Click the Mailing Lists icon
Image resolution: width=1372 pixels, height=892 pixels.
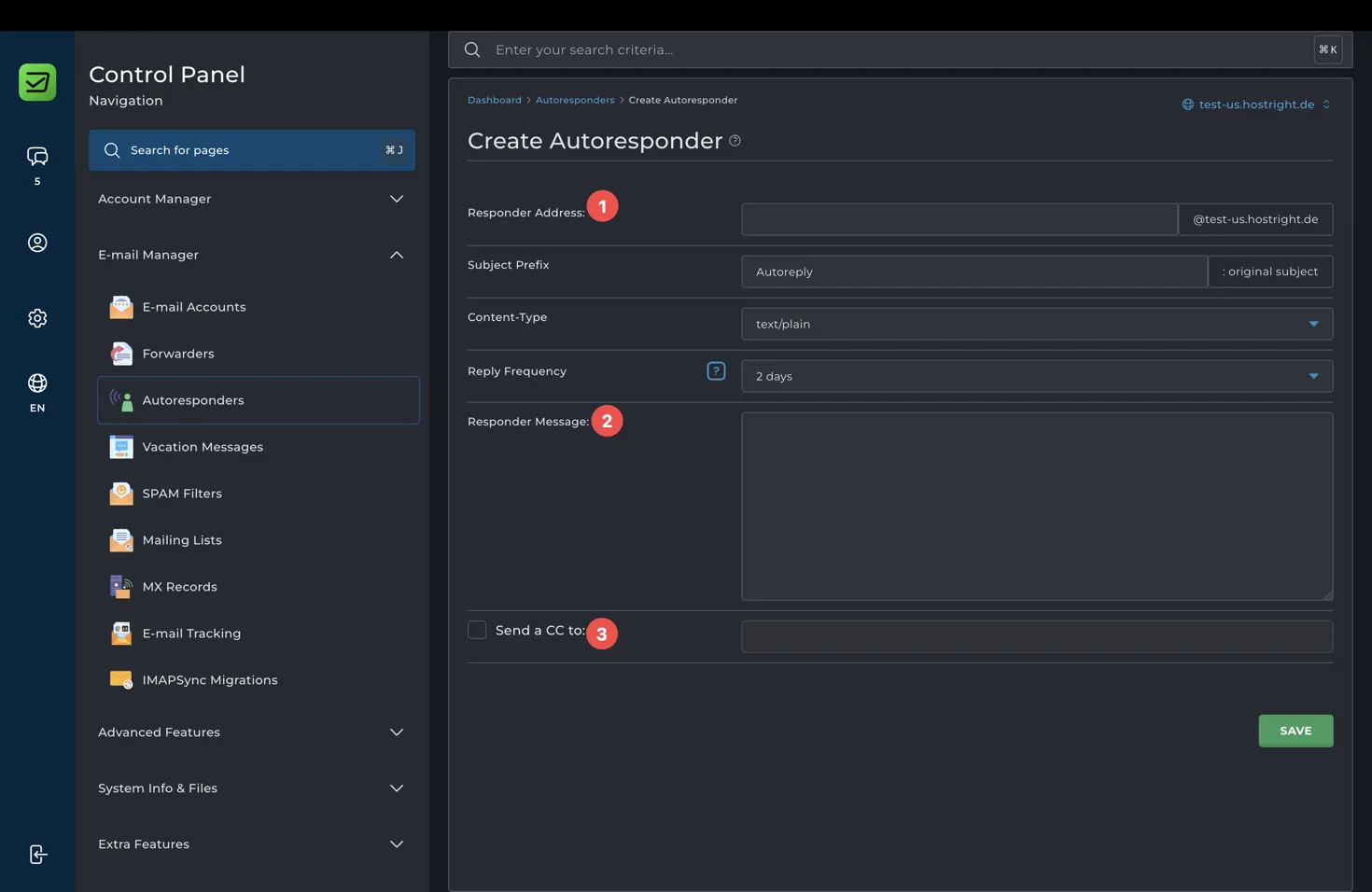pyautogui.click(x=121, y=540)
